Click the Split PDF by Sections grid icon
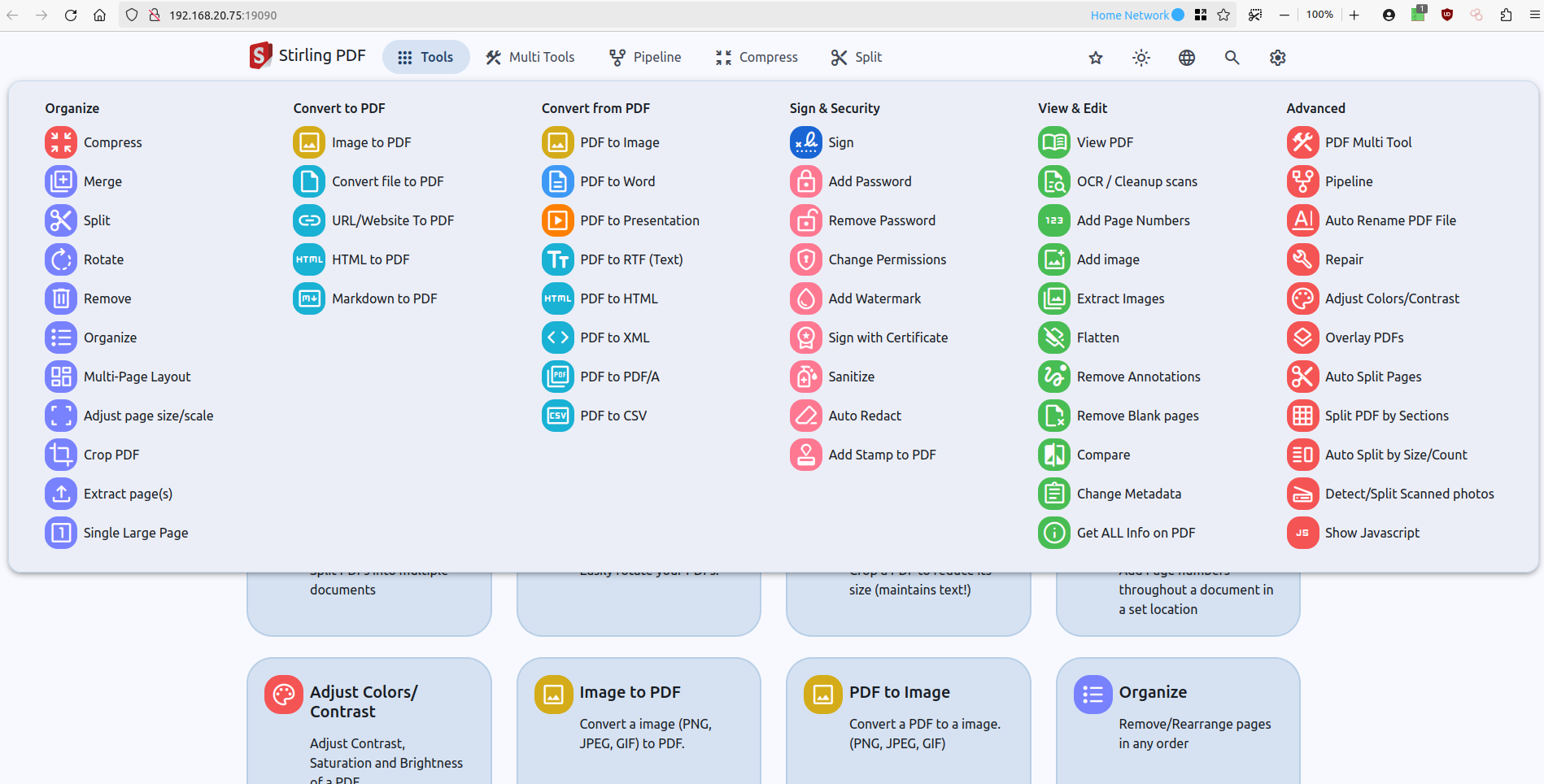Screen dimensions: 1544x784 (x=1303, y=416)
